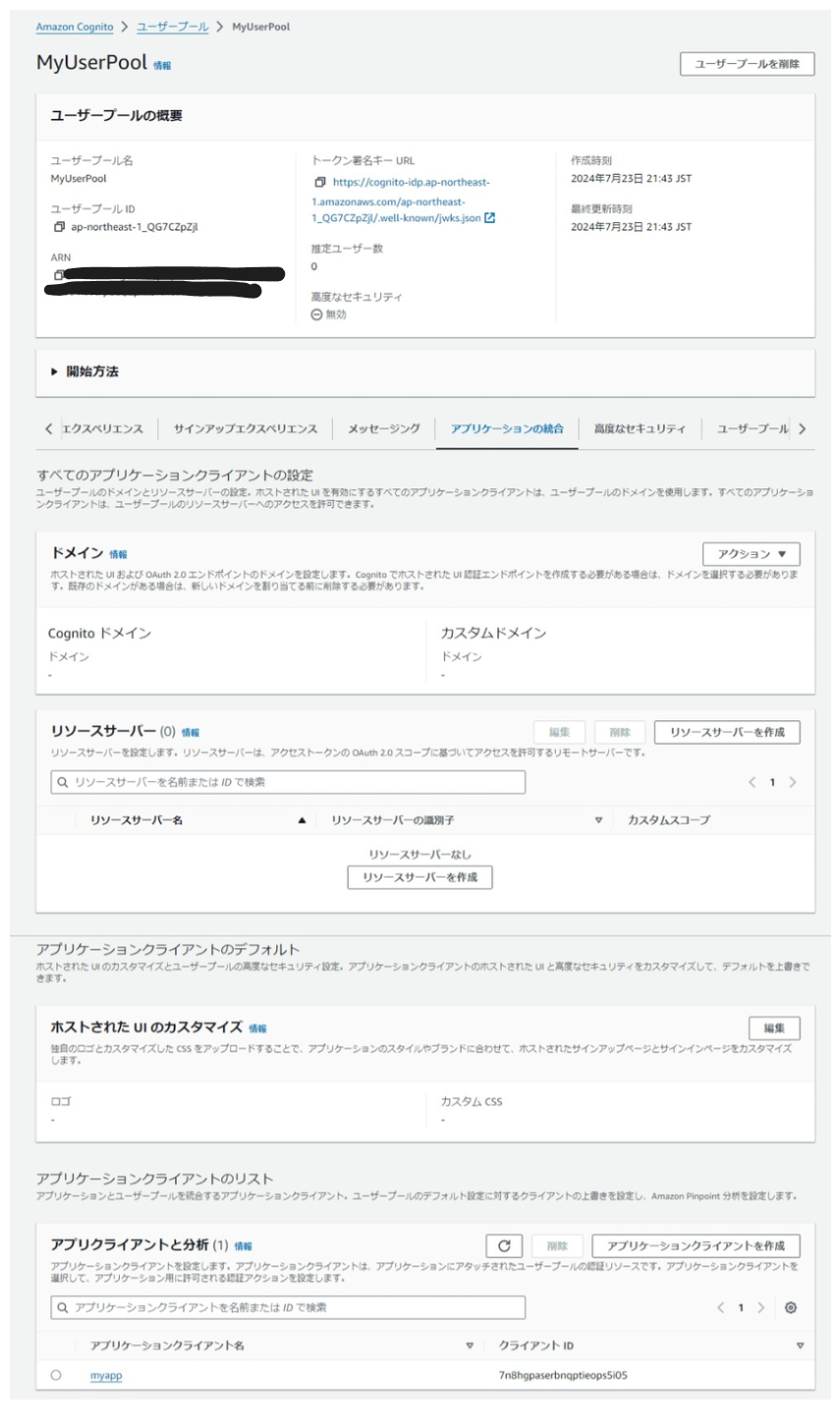This screenshot has height=1409, width=840.
Task: Switch to メッセージング tab
Action: [384, 429]
